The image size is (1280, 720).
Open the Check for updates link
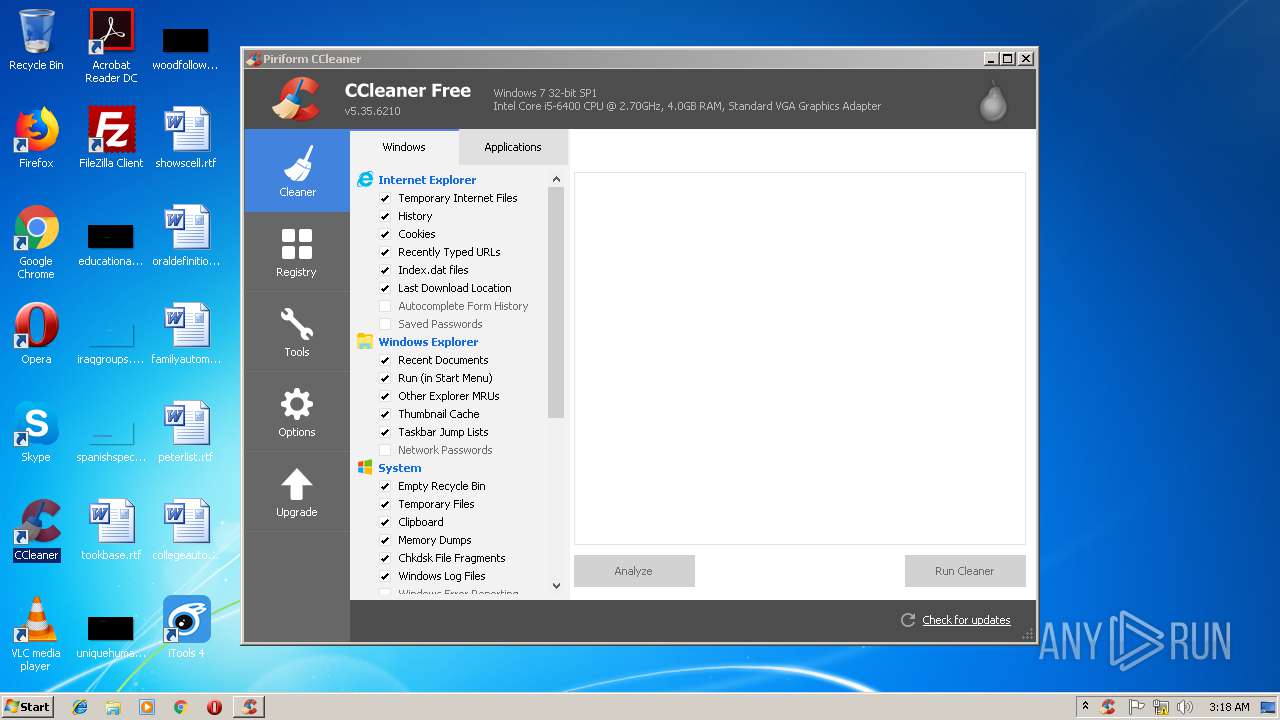click(x=966, y=620)
